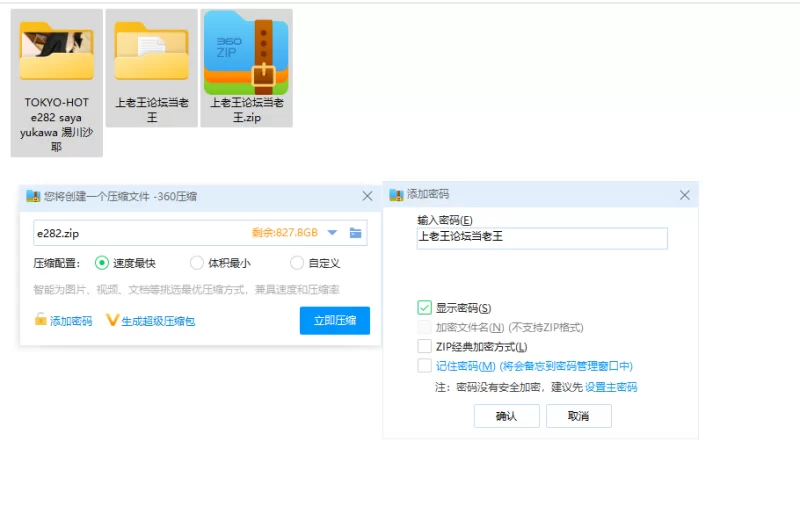The height and width of the screenshot is (528, 800).
Task: Close the 360压缩 create archive dialog
Action: 367,197
